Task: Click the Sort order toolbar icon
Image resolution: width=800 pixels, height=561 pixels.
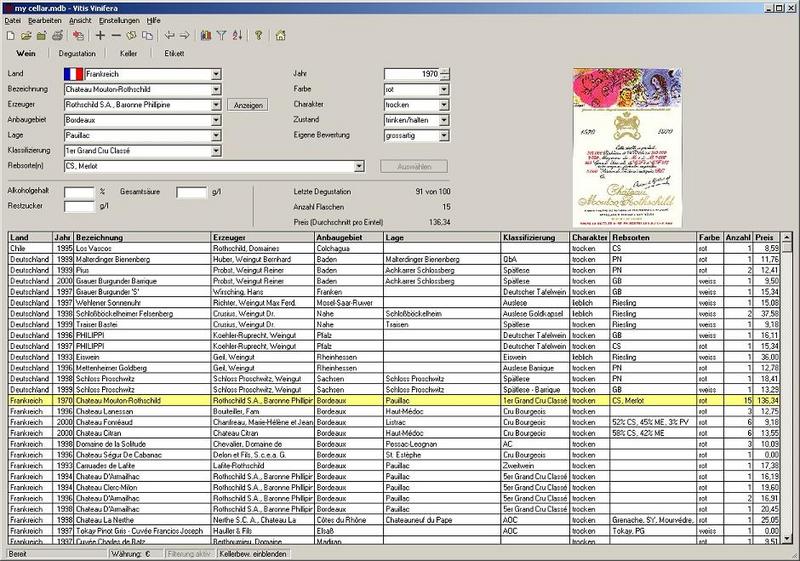Action: (237, 36)
